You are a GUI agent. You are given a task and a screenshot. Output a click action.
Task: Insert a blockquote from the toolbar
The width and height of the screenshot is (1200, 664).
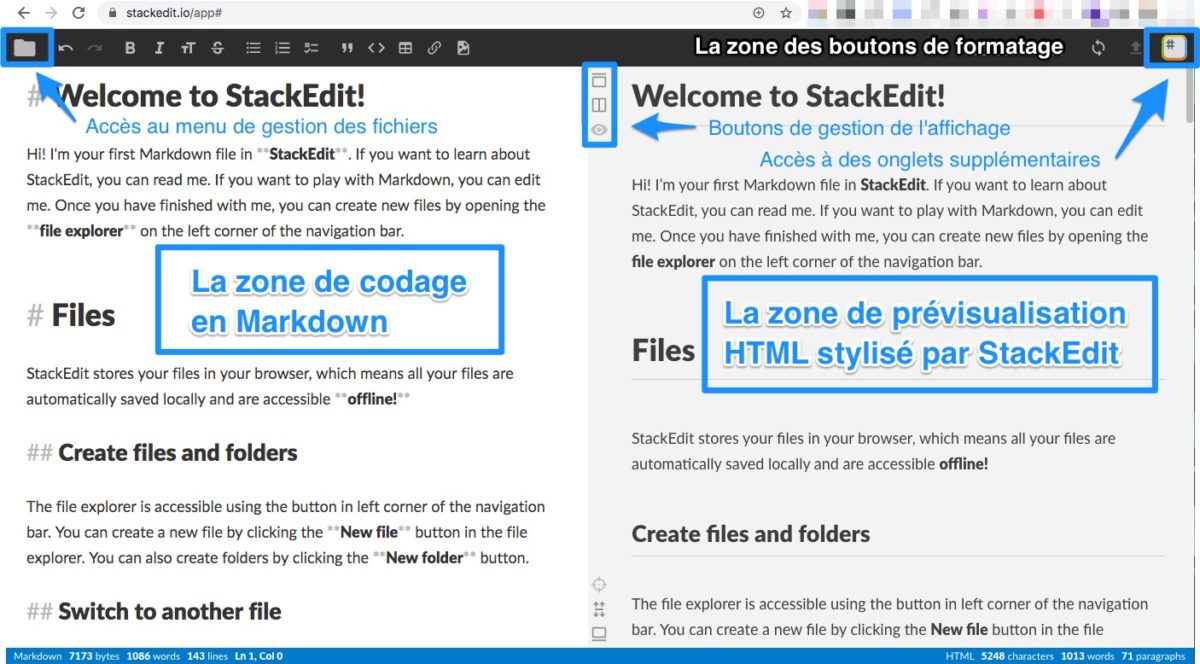(346, 46)
